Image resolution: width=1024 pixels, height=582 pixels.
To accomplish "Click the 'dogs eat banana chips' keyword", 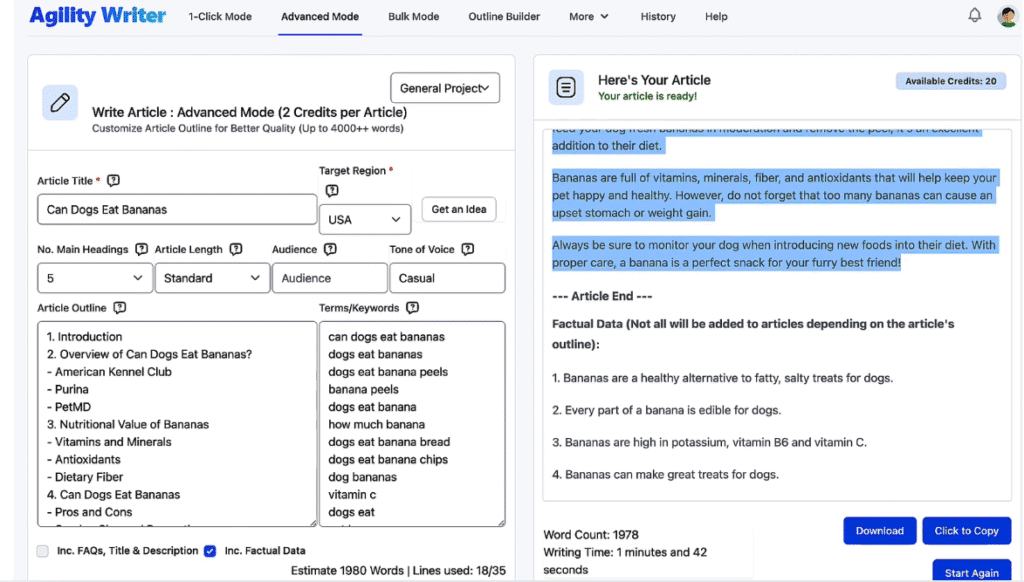I will coord(388,460).
